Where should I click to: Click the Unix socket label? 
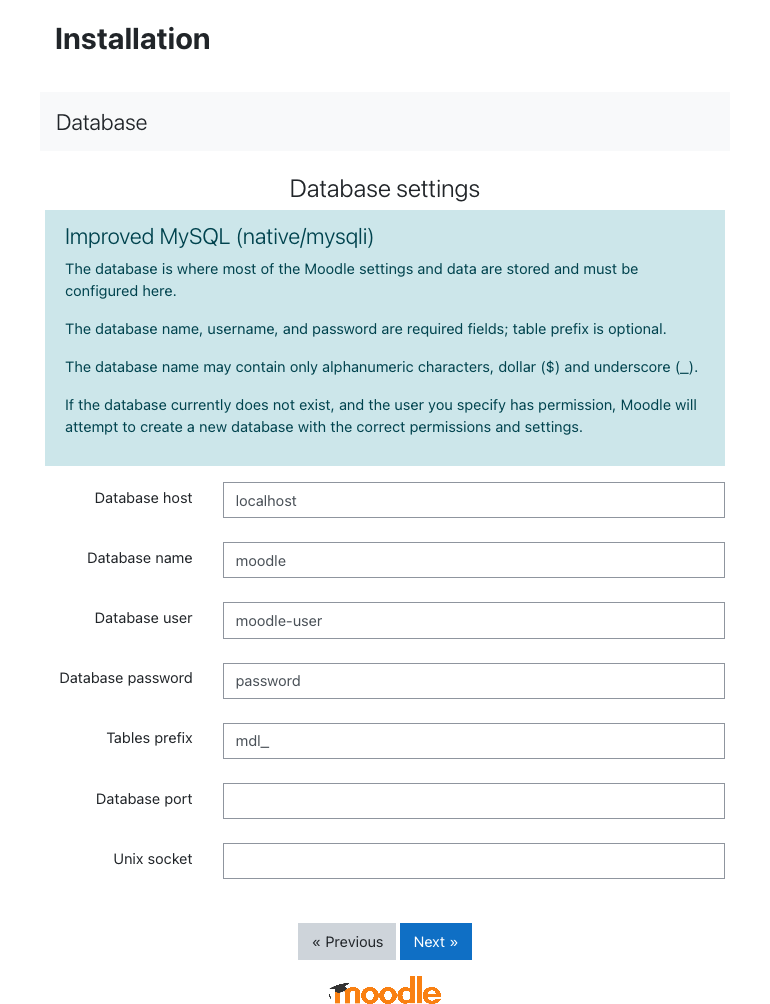(153, 859)
